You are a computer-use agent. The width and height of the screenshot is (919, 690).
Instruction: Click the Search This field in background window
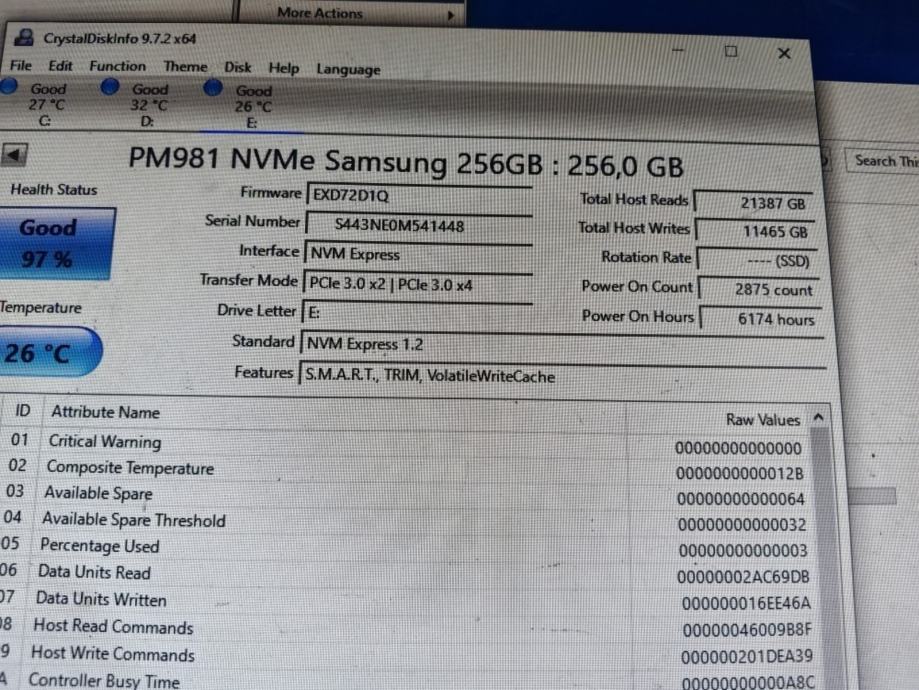coord(883,161)
